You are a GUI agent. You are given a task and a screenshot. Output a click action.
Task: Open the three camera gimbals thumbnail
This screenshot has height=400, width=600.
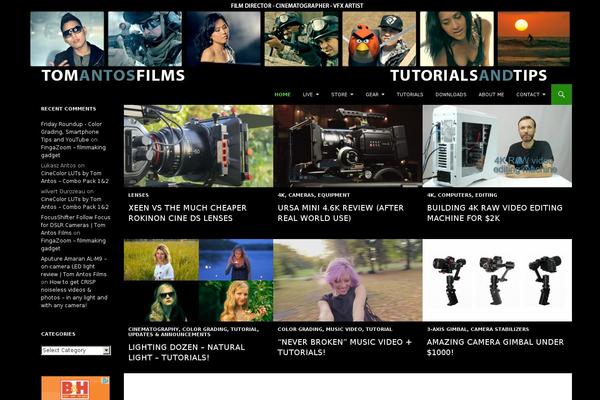(497, 280)
